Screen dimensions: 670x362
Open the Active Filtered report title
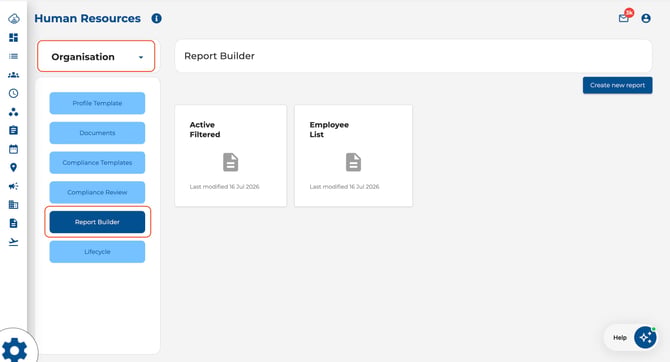coord(205,129)
